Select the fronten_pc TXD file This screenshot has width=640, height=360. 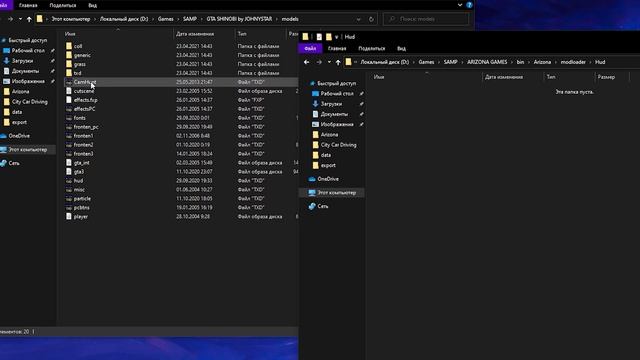[86, 127]
